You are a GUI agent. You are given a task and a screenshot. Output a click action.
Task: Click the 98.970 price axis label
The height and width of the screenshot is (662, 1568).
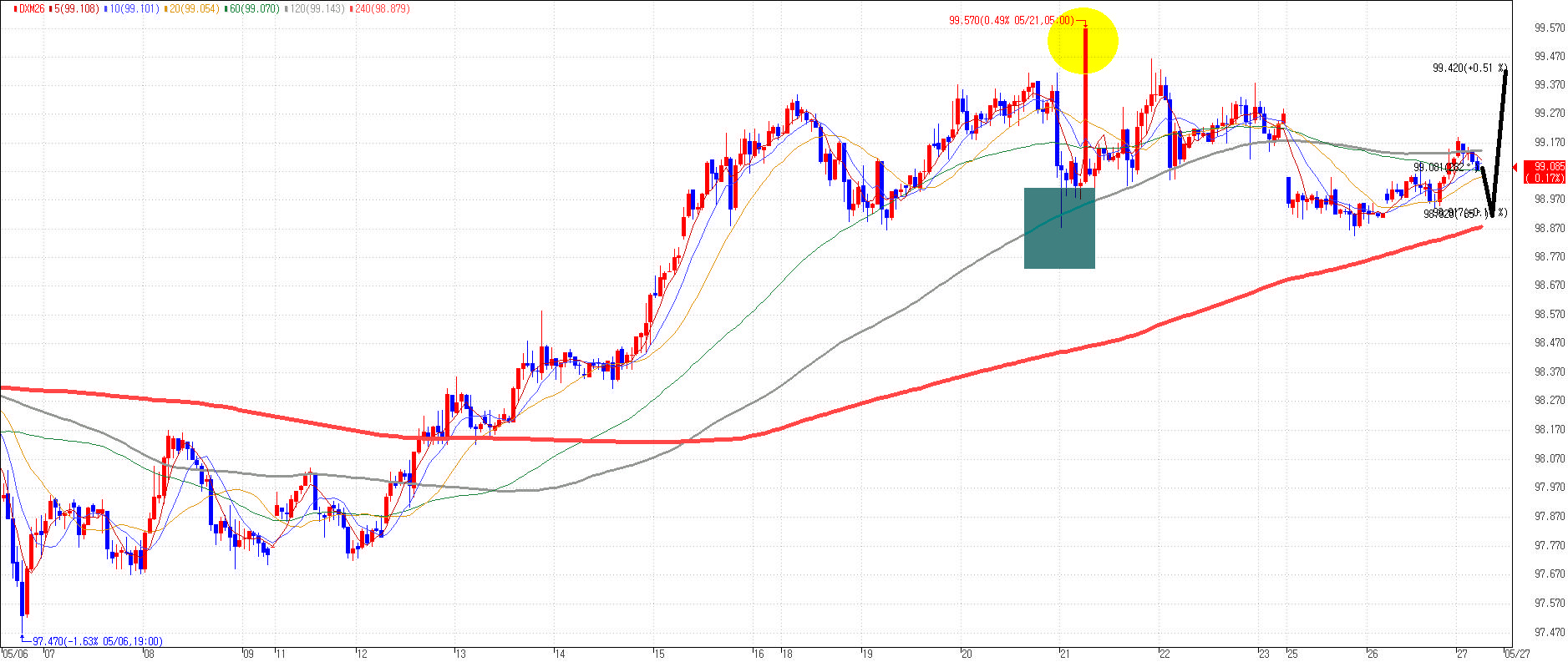click(x=1550, y=200)
